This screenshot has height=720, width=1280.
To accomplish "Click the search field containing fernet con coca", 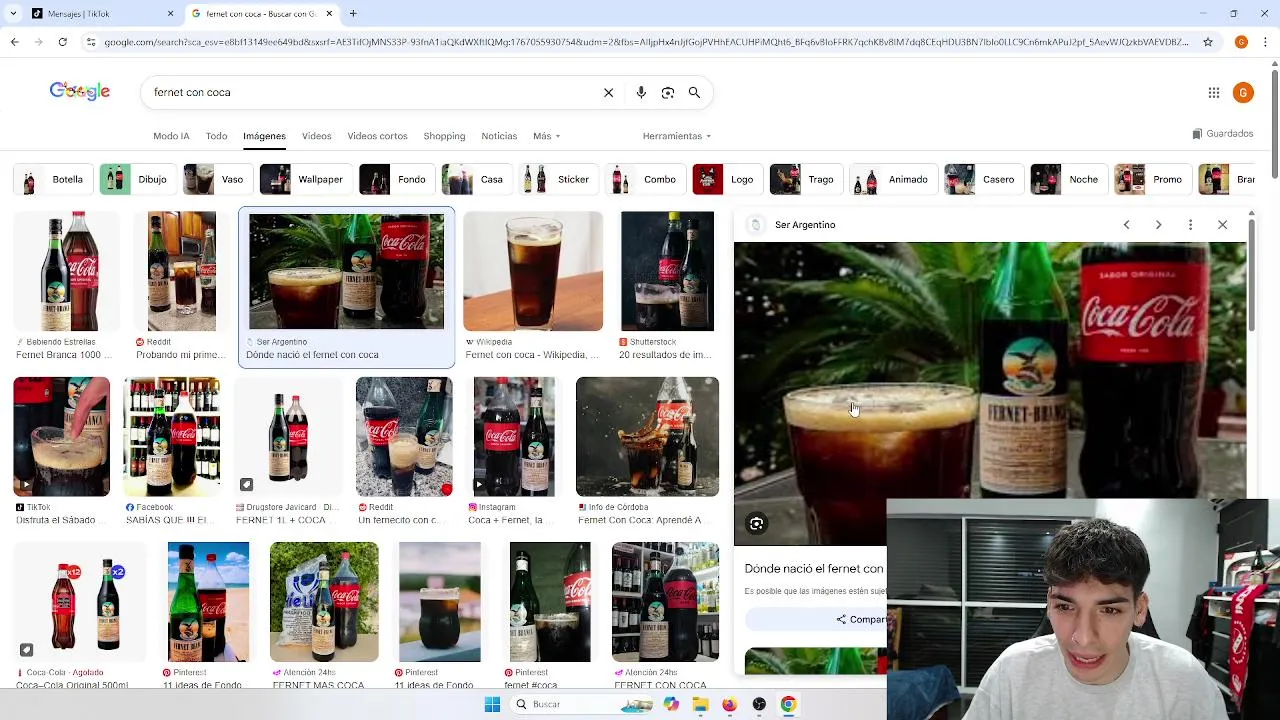I will coord(370,92).
